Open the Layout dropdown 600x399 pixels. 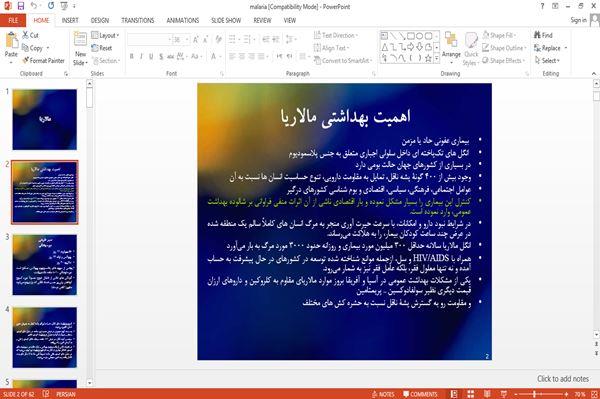(x=105, y=35)
